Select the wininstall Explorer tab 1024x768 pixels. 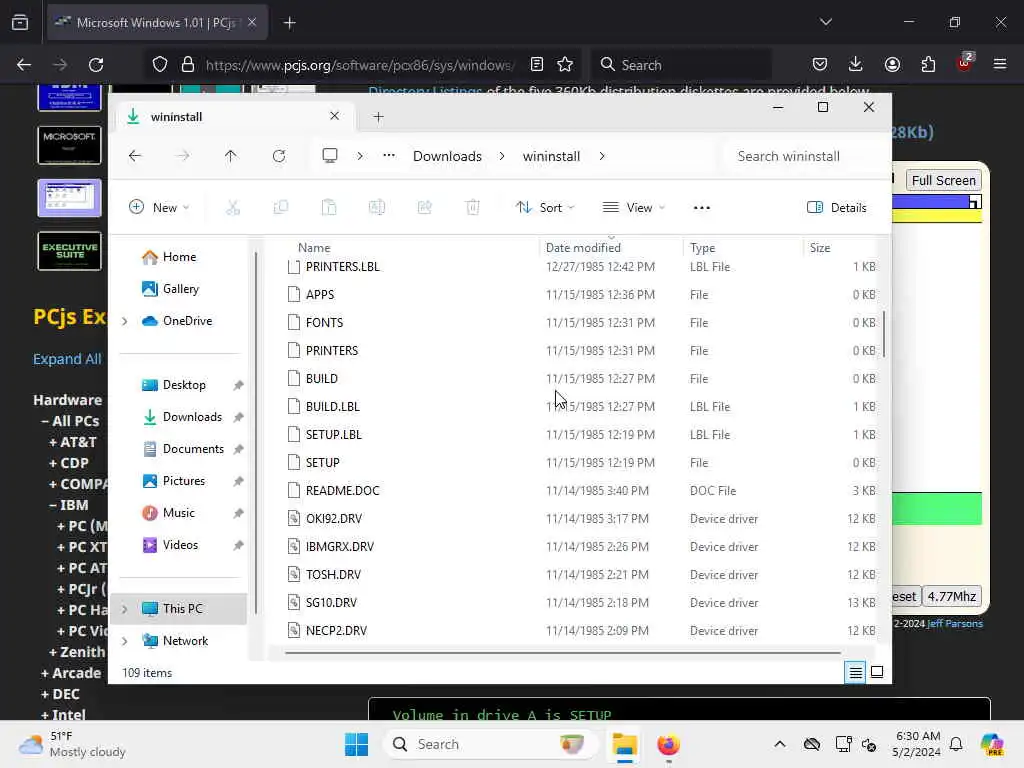coord(235,116)
